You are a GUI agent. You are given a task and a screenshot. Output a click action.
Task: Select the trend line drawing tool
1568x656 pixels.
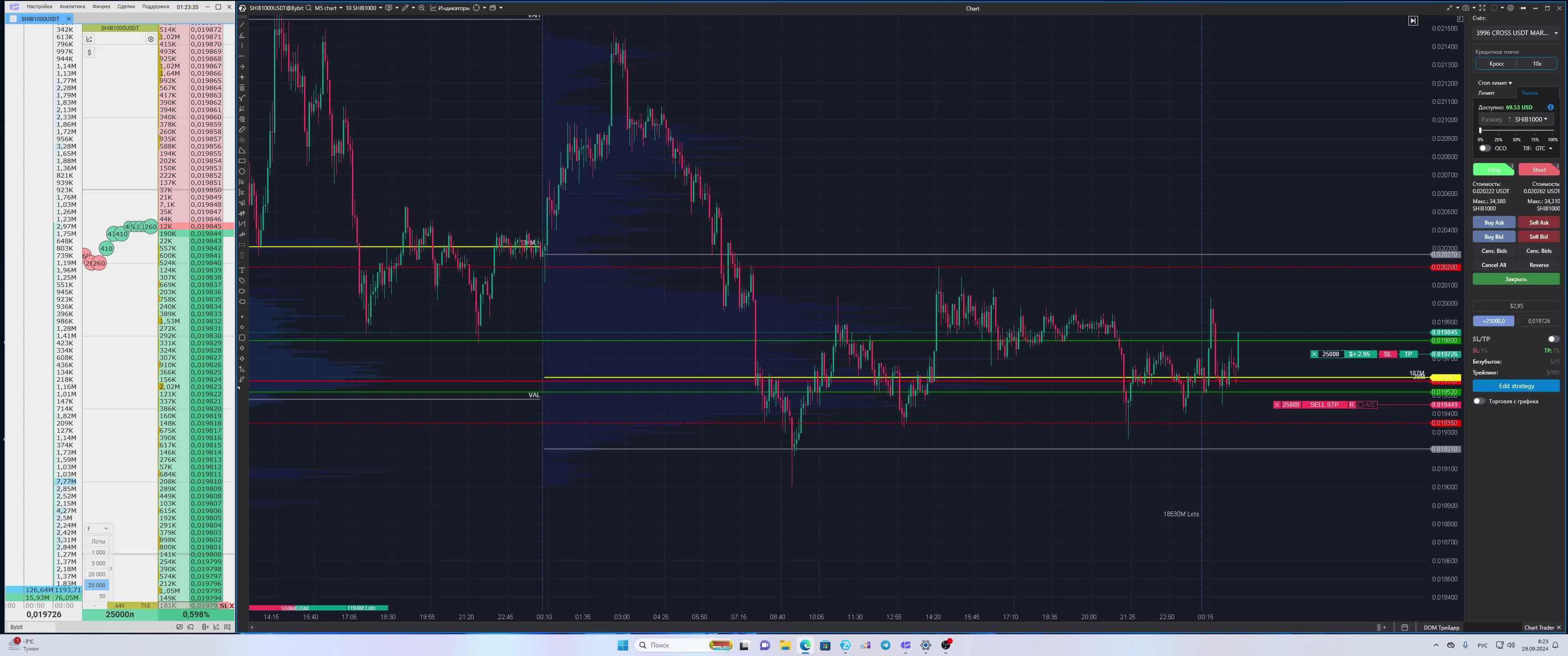tap(242, 25)
